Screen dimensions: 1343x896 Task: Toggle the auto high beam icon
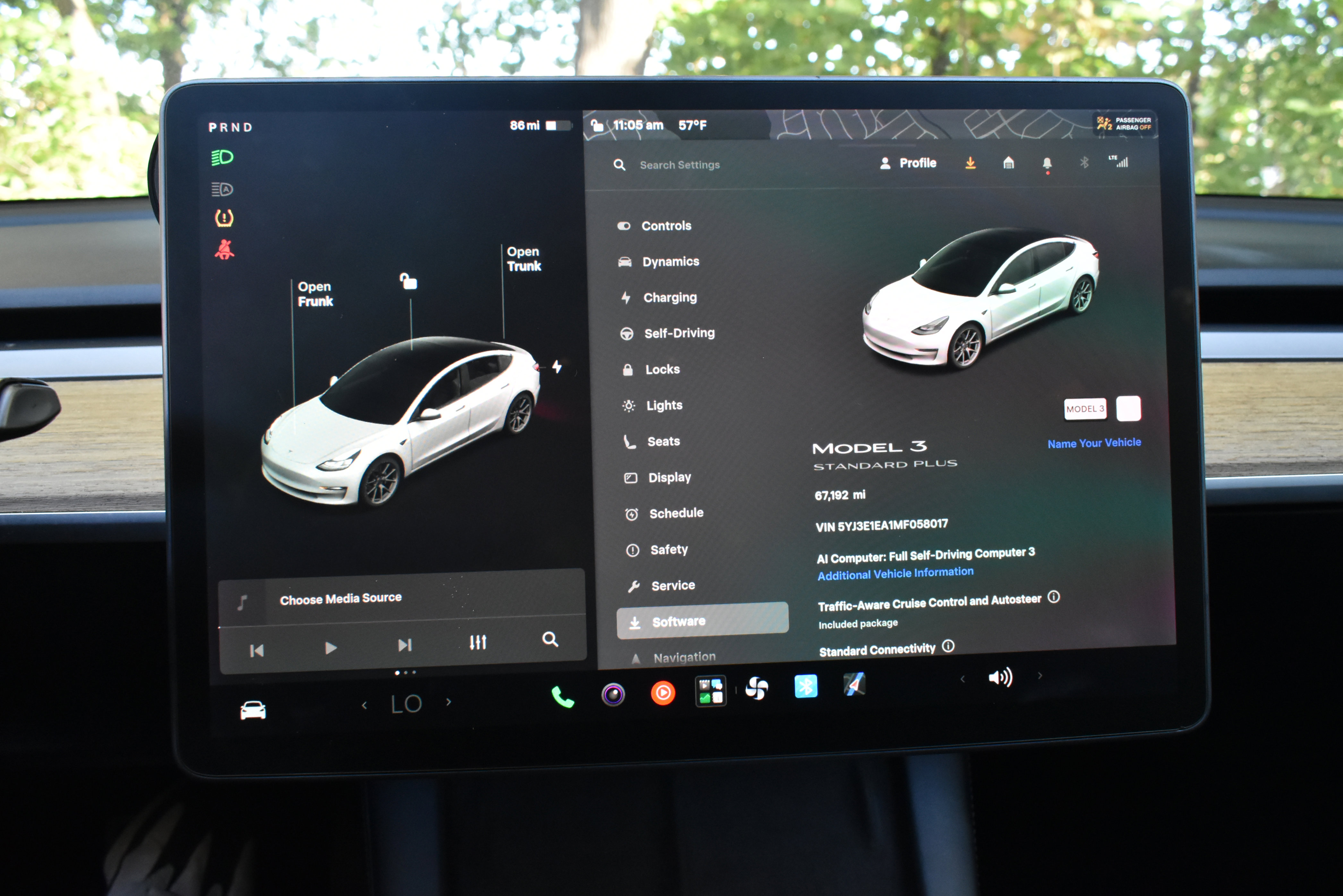(x=222, y=189)
